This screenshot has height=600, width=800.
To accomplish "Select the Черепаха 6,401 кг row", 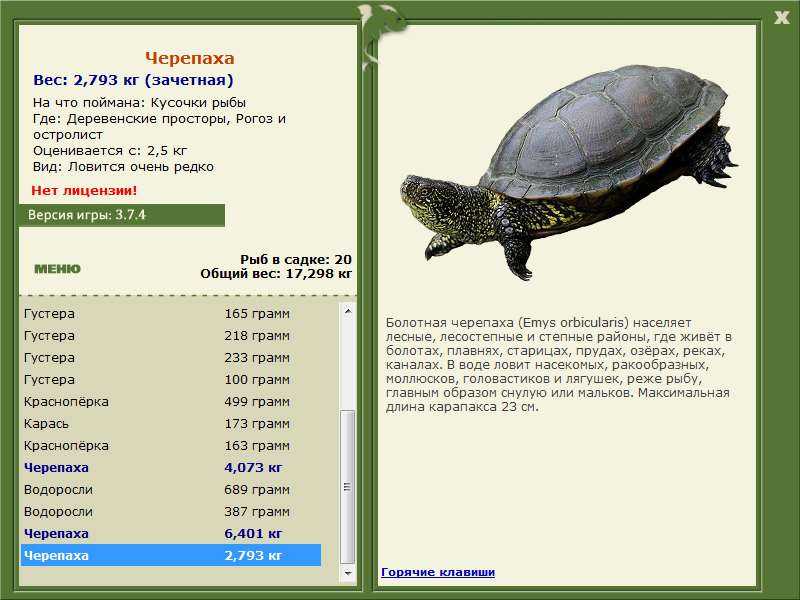I will [x=171, y=533].
